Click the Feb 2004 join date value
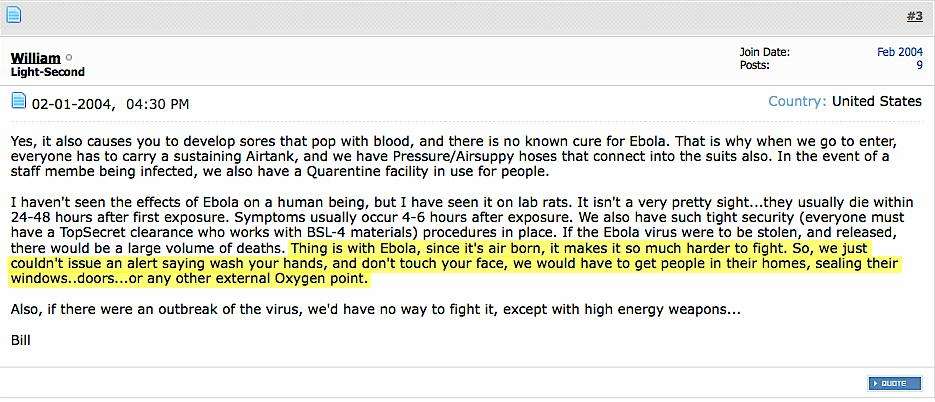 click(x=900, y=52)
